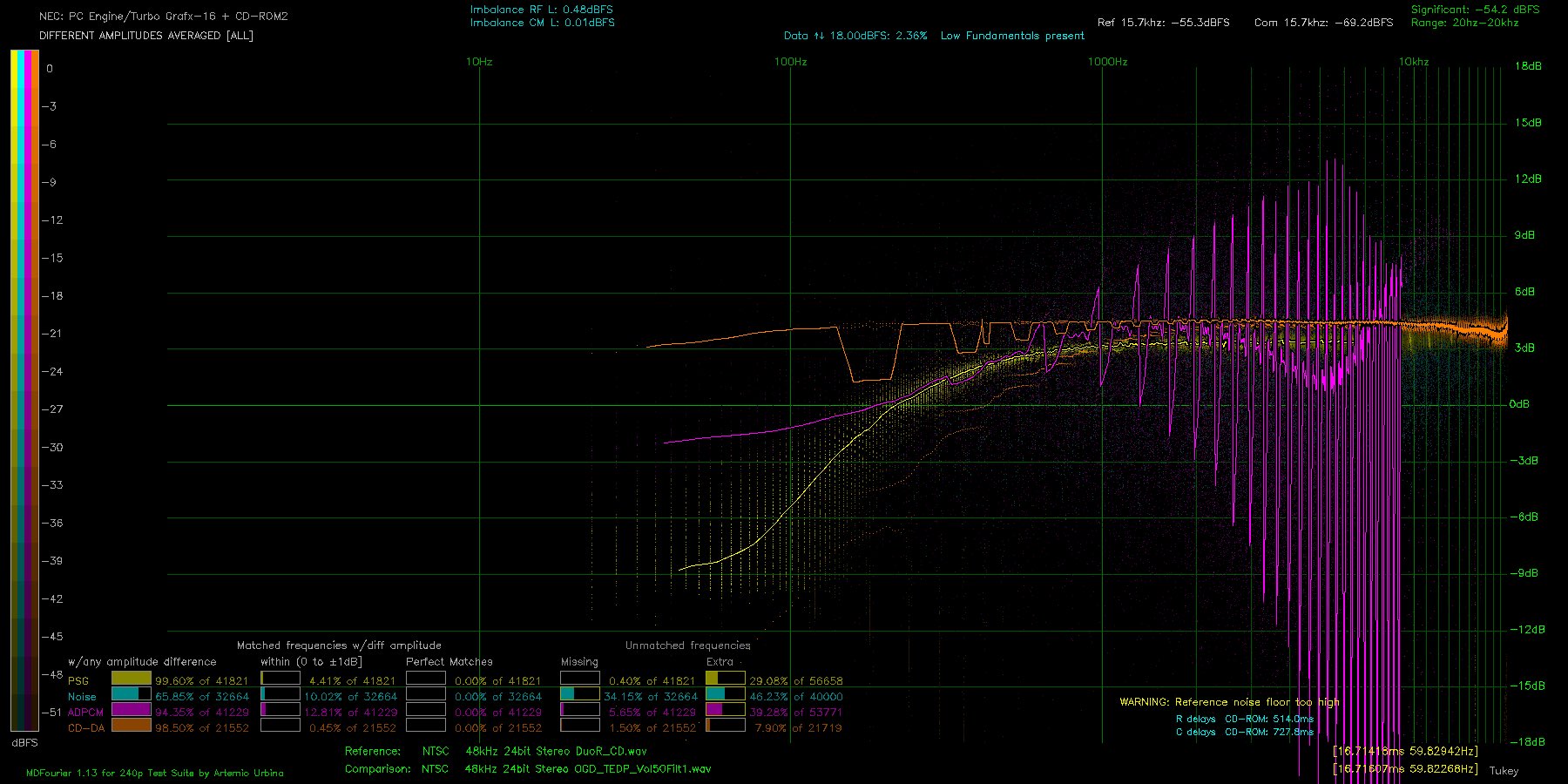This screenshot has width=1568, height=784.
Task: Click 'Imbalance RF L: 0.48dBFS' text
Action: [542, 10]
